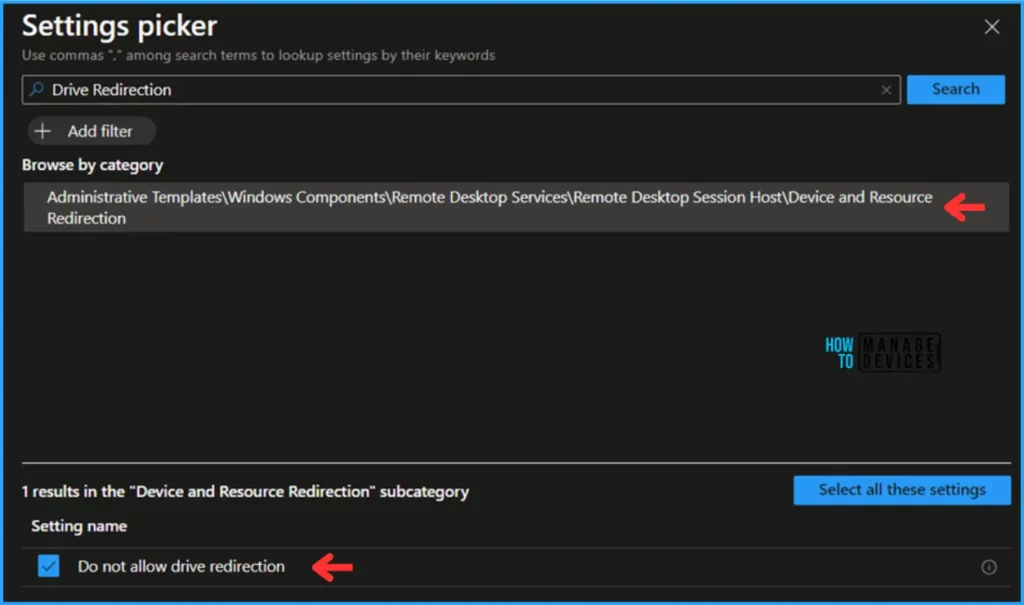Click the magnifier icon in the search box
This screenshot has width=1024, height=605.
(x=37, y=89)
